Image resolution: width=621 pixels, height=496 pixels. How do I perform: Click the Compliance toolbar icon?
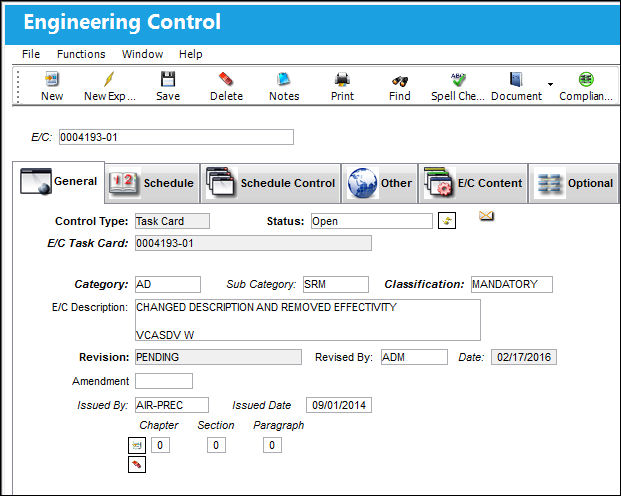pyautogui.click(x=586, y=80)
